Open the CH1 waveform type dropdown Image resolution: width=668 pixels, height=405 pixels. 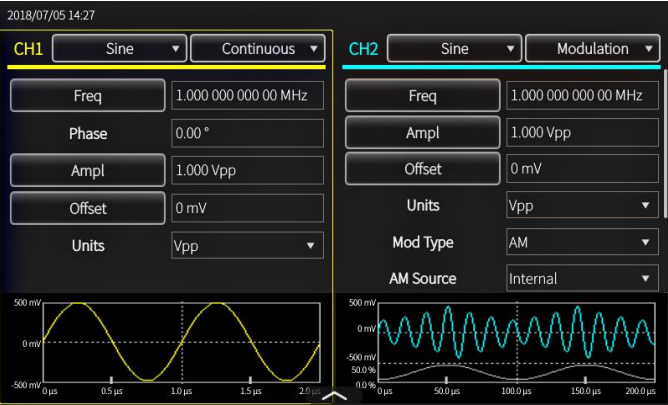coord(119,48)
